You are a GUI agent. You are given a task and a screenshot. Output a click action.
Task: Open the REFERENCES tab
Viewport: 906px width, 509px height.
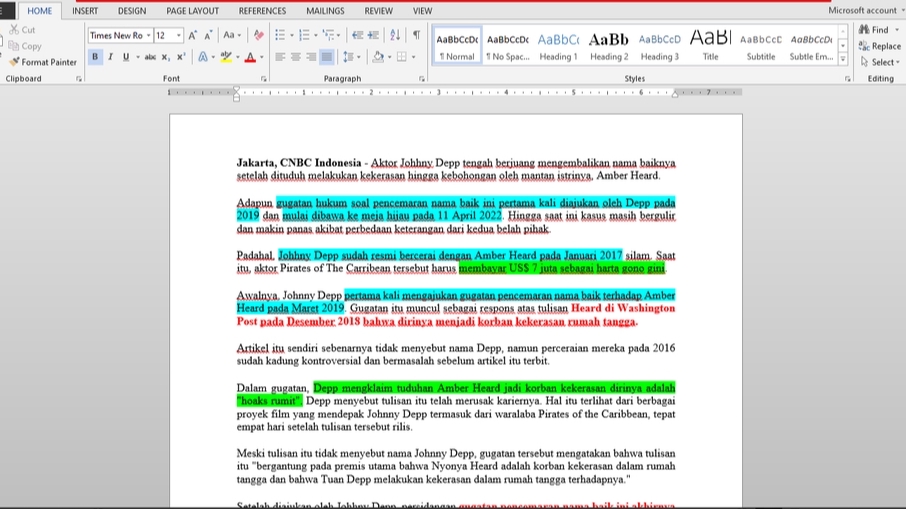262,10
